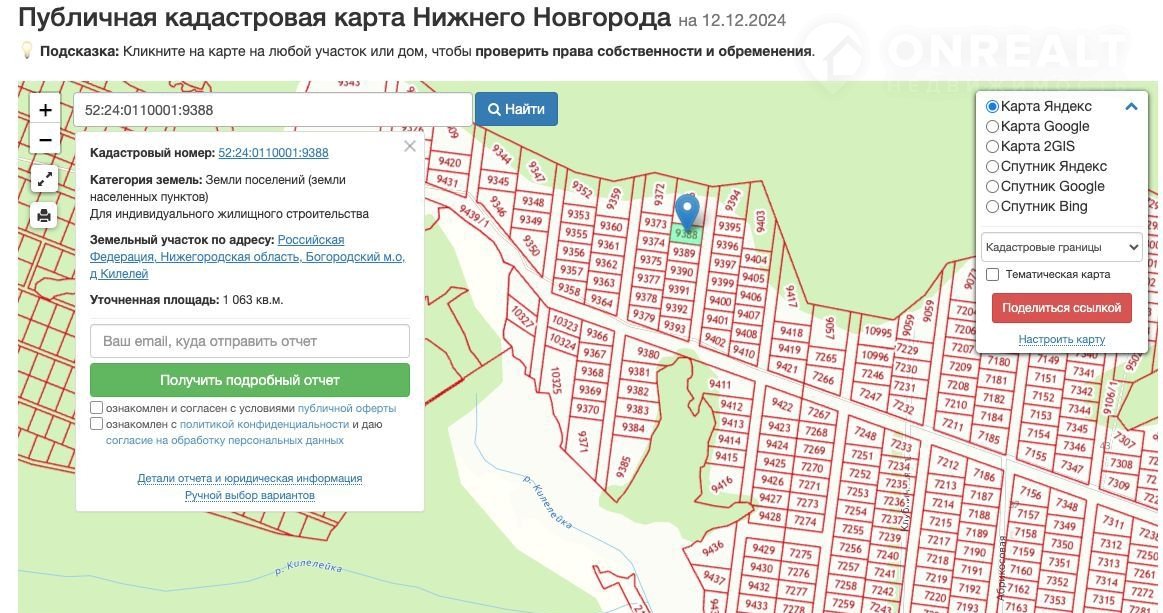Viewport: 1163px width, 613px height.
Task: Check the политикой конфиденциальности consent box
Action: pyautogui.click(x=97, y=424)
